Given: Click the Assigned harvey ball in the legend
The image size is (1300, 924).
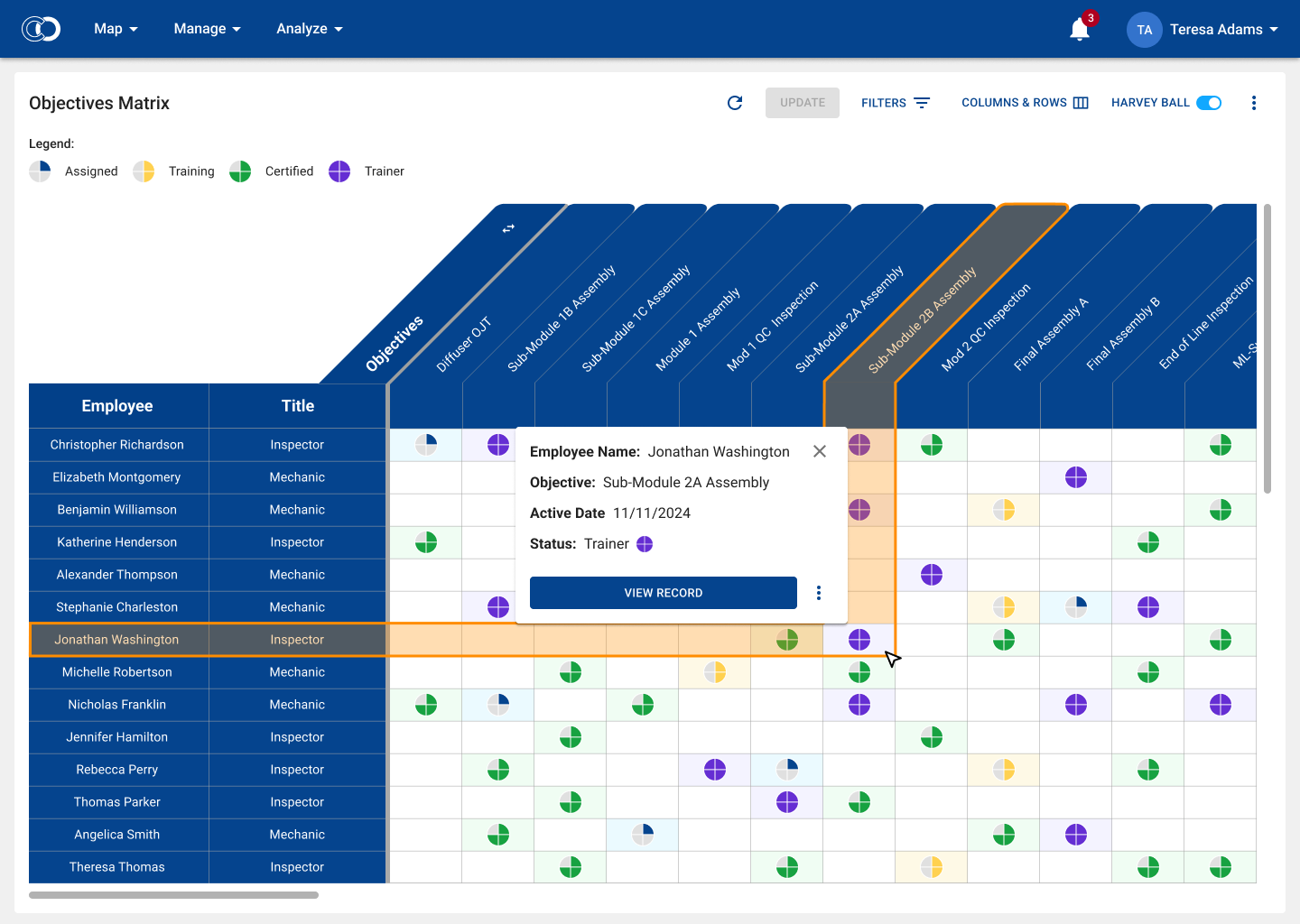Looking at the screenshot, I should pyautogui.click(x=40, y=171).
